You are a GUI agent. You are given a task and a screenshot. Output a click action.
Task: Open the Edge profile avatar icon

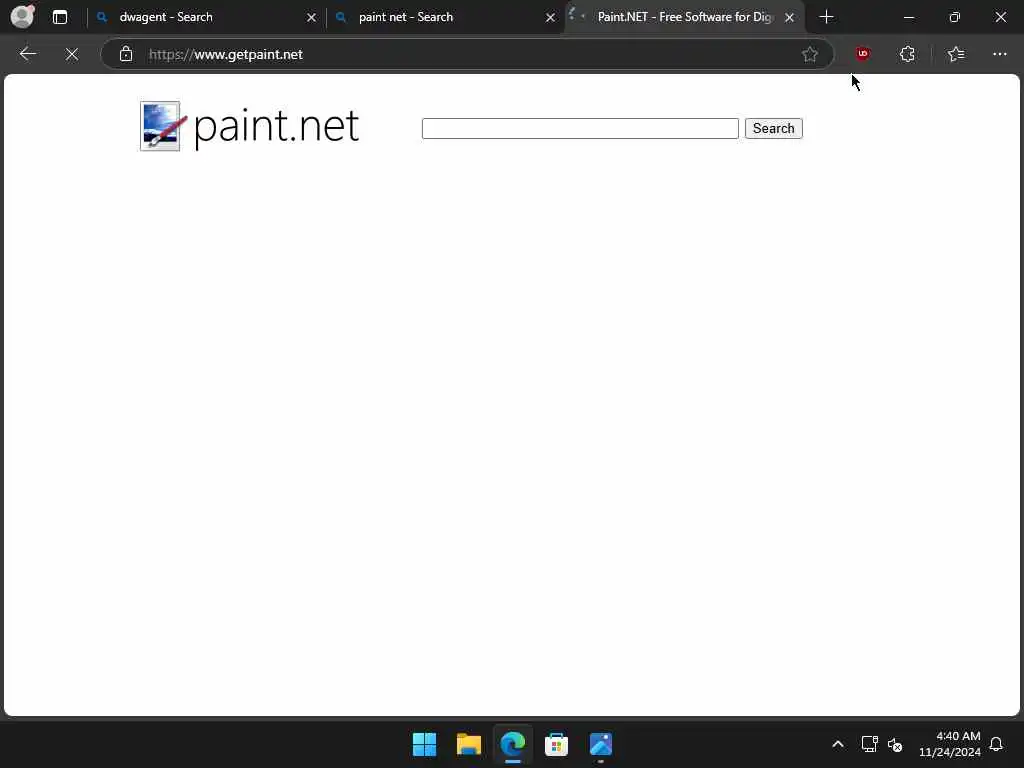(x=23, y=16)
